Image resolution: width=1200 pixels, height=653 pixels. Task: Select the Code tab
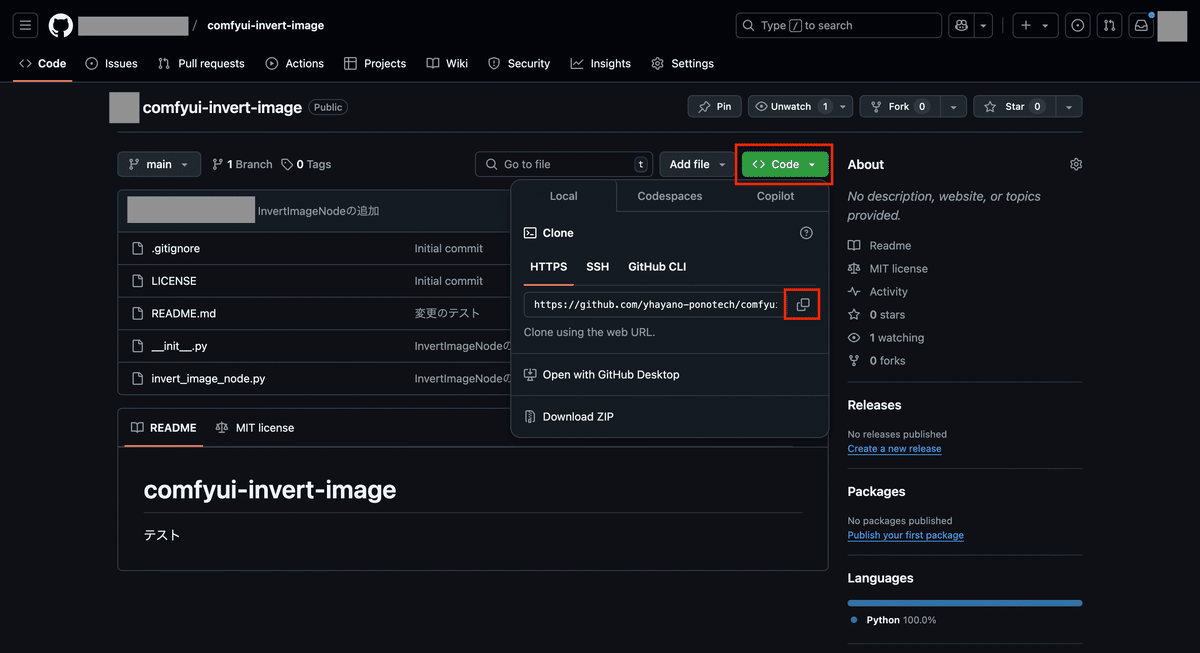click(x=42, y=63)
